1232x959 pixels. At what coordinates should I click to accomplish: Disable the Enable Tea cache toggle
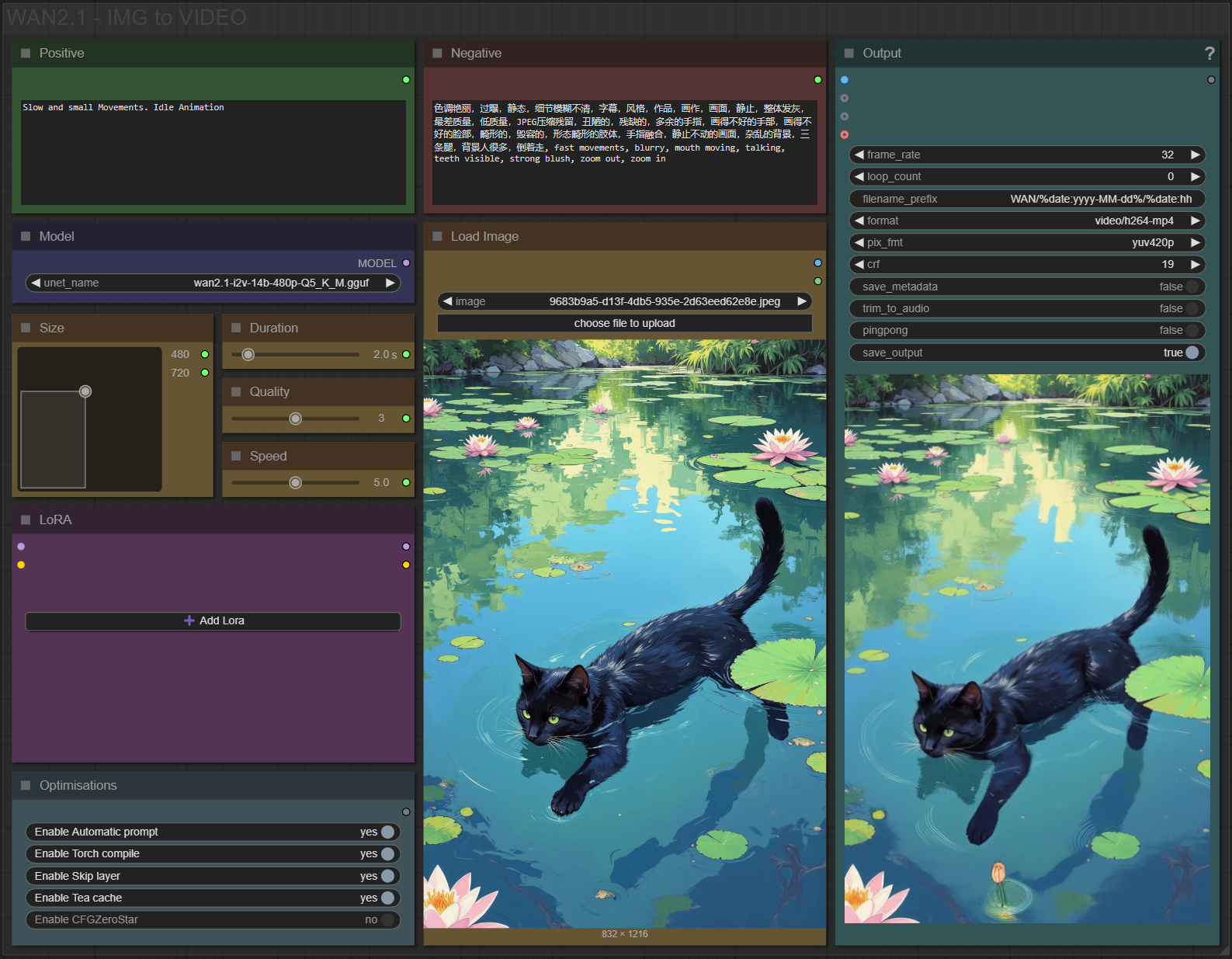387,898
